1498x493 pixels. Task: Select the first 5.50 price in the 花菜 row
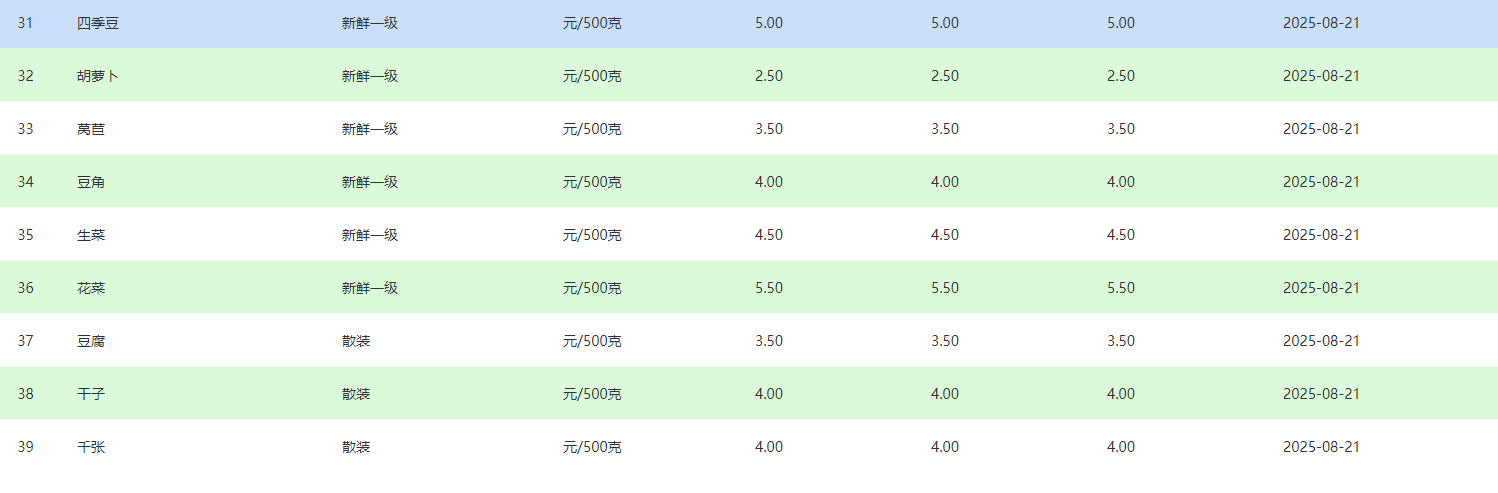[x=769, y=288]
